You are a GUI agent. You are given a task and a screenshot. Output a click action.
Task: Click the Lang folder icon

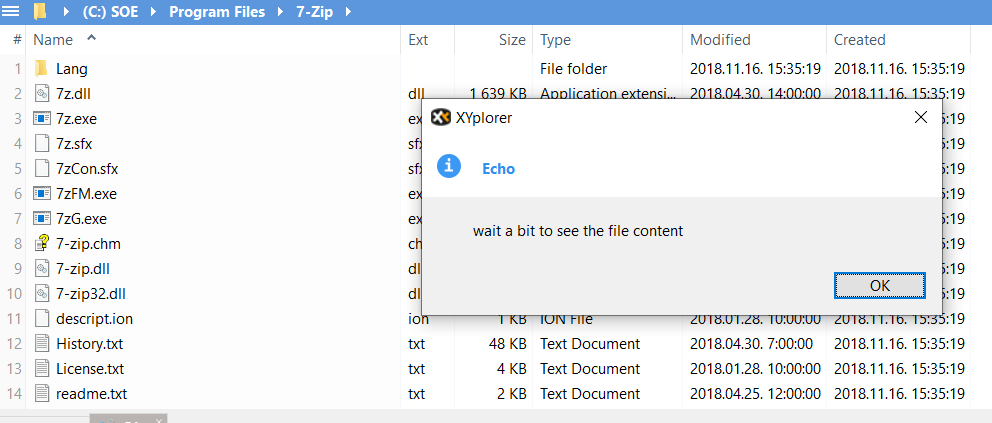41,69
